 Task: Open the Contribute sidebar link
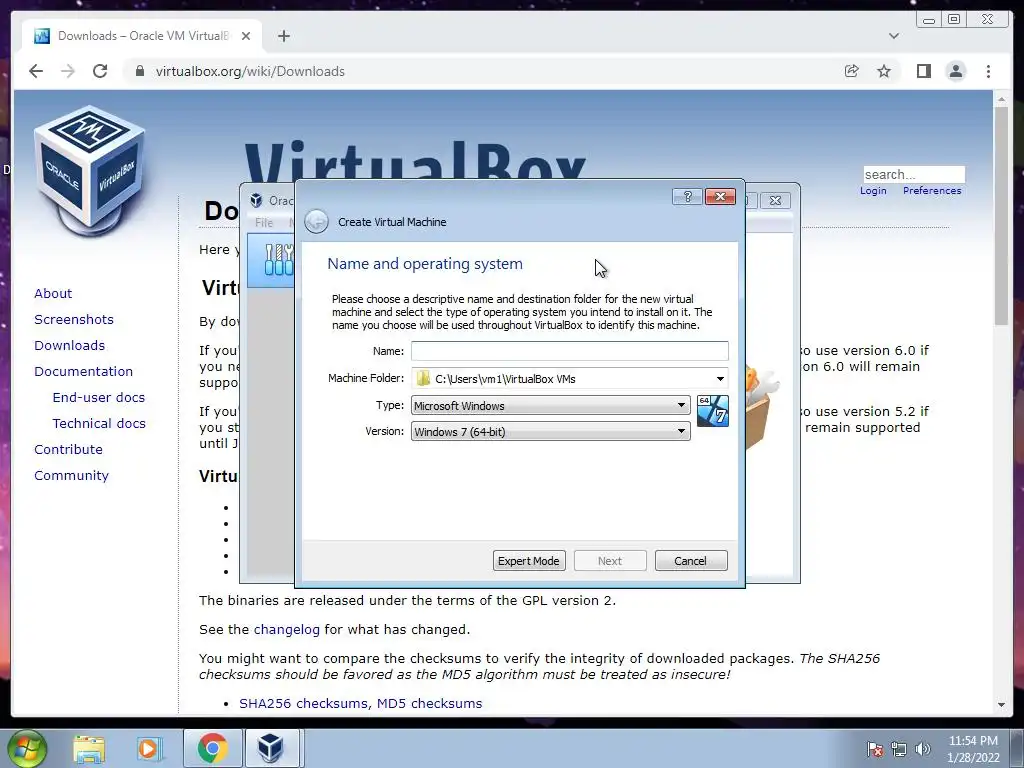pyautogui.click(x=69, y=450)
